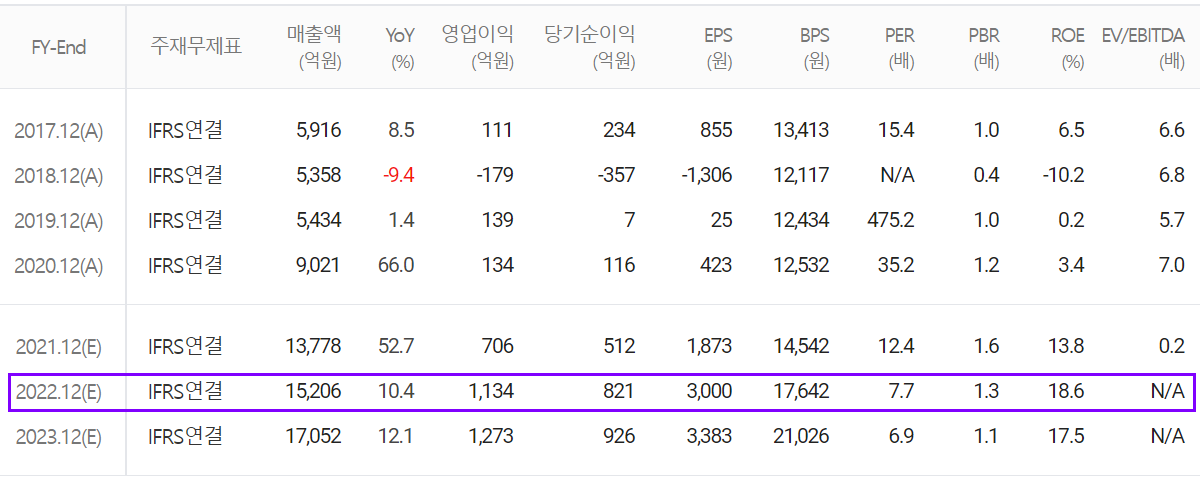Click the 5,434 sales value
Image resolution: width=1200 pixels, height=479 pixels.
click(319, 220)
